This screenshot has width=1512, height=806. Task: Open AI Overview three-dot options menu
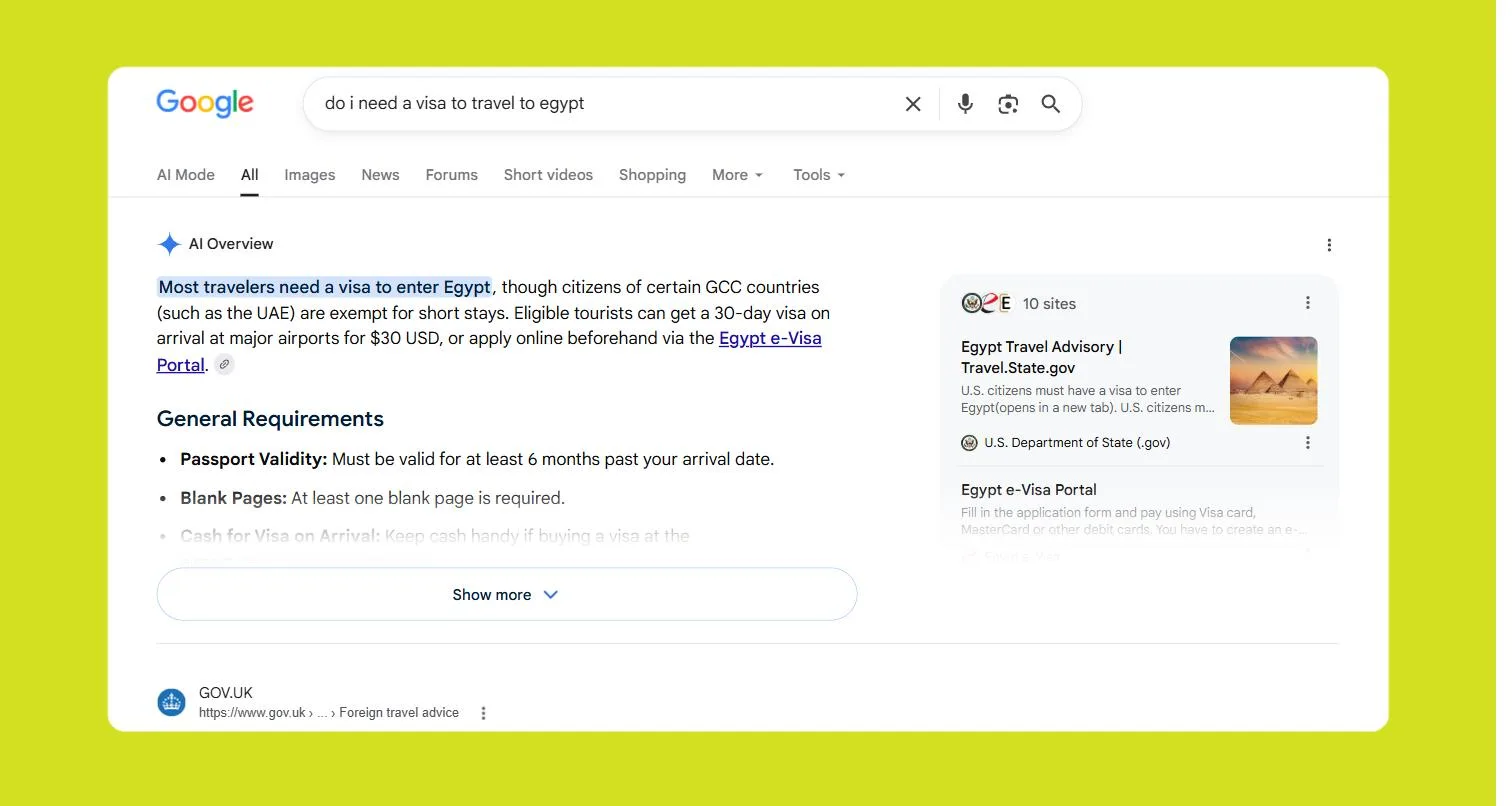point(1329,245)
